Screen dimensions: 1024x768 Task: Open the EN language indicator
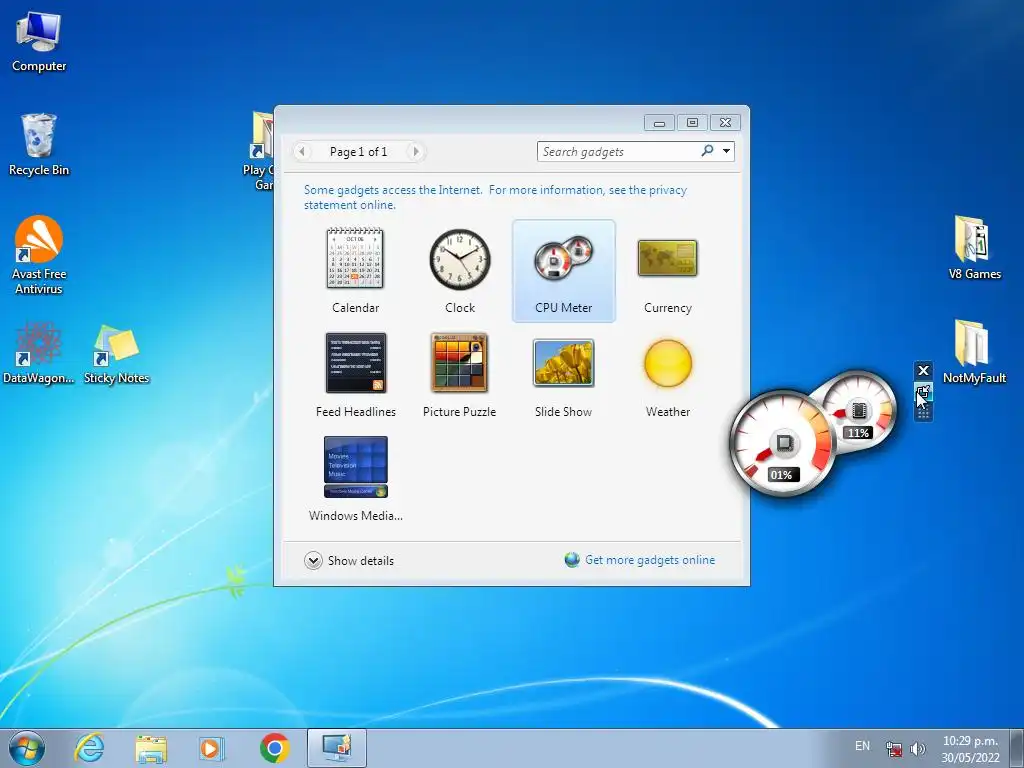point(862,746)
